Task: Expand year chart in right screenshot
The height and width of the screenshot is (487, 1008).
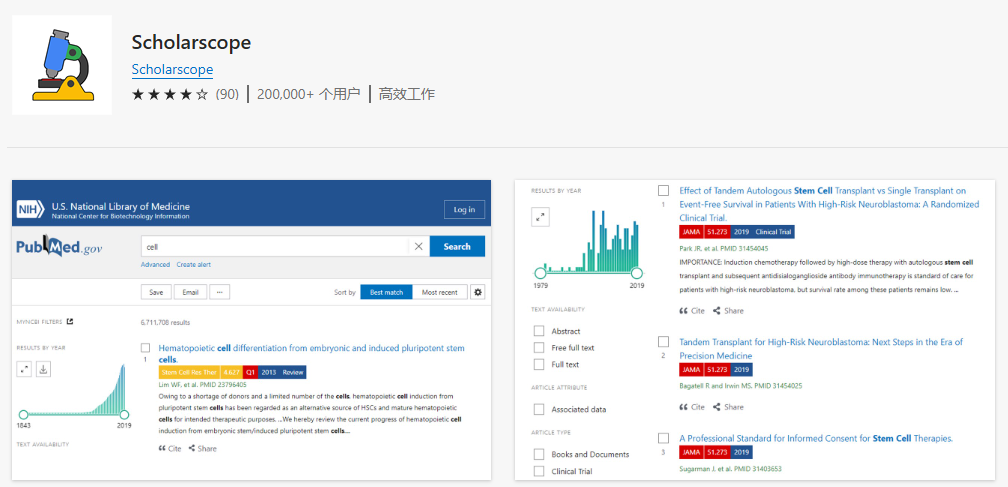Action: coord(541,217)
